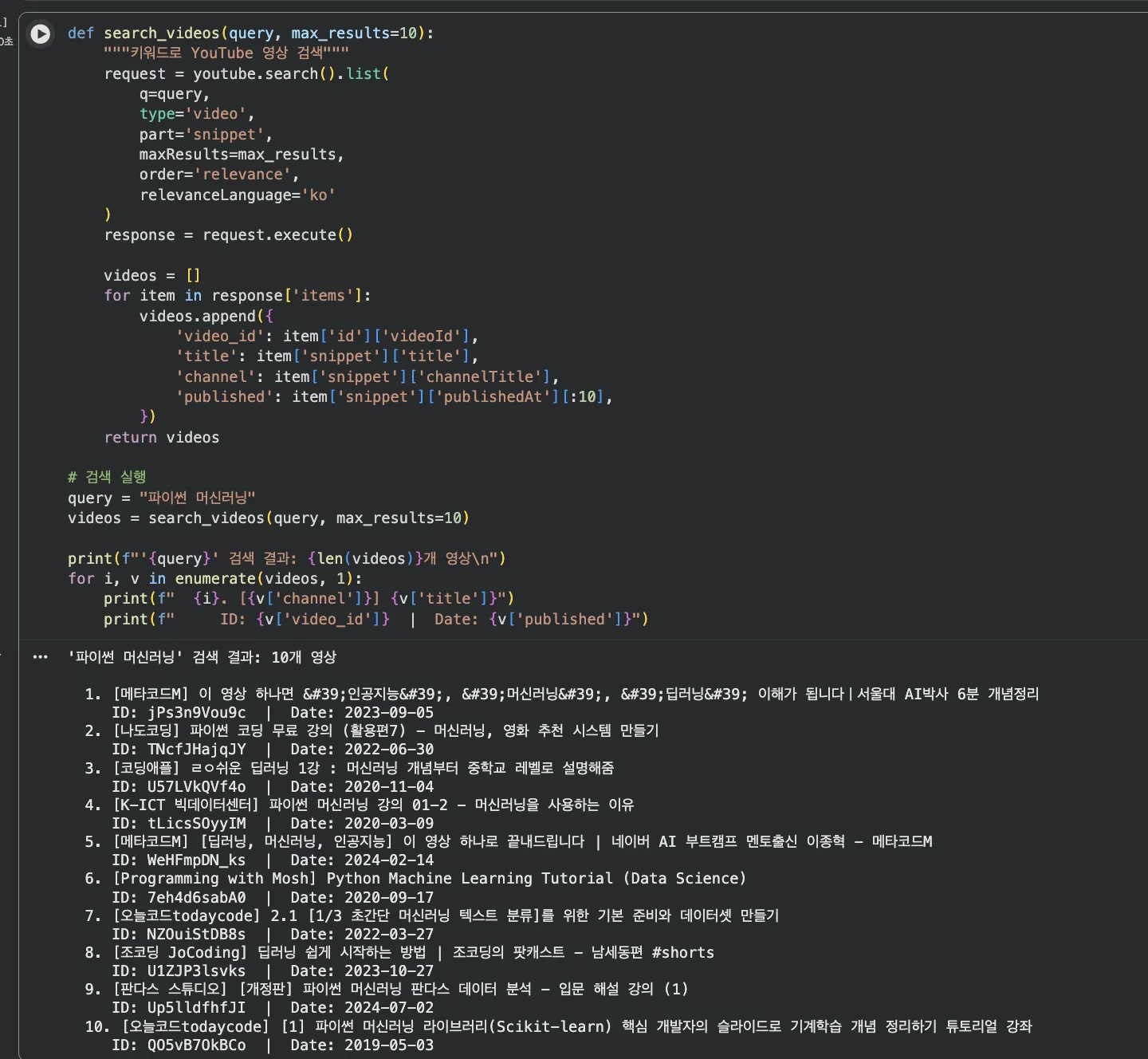1148x1059 pixels.
Task: Click the 'for i, v in enumerate' line
Action: coord(214,579)
